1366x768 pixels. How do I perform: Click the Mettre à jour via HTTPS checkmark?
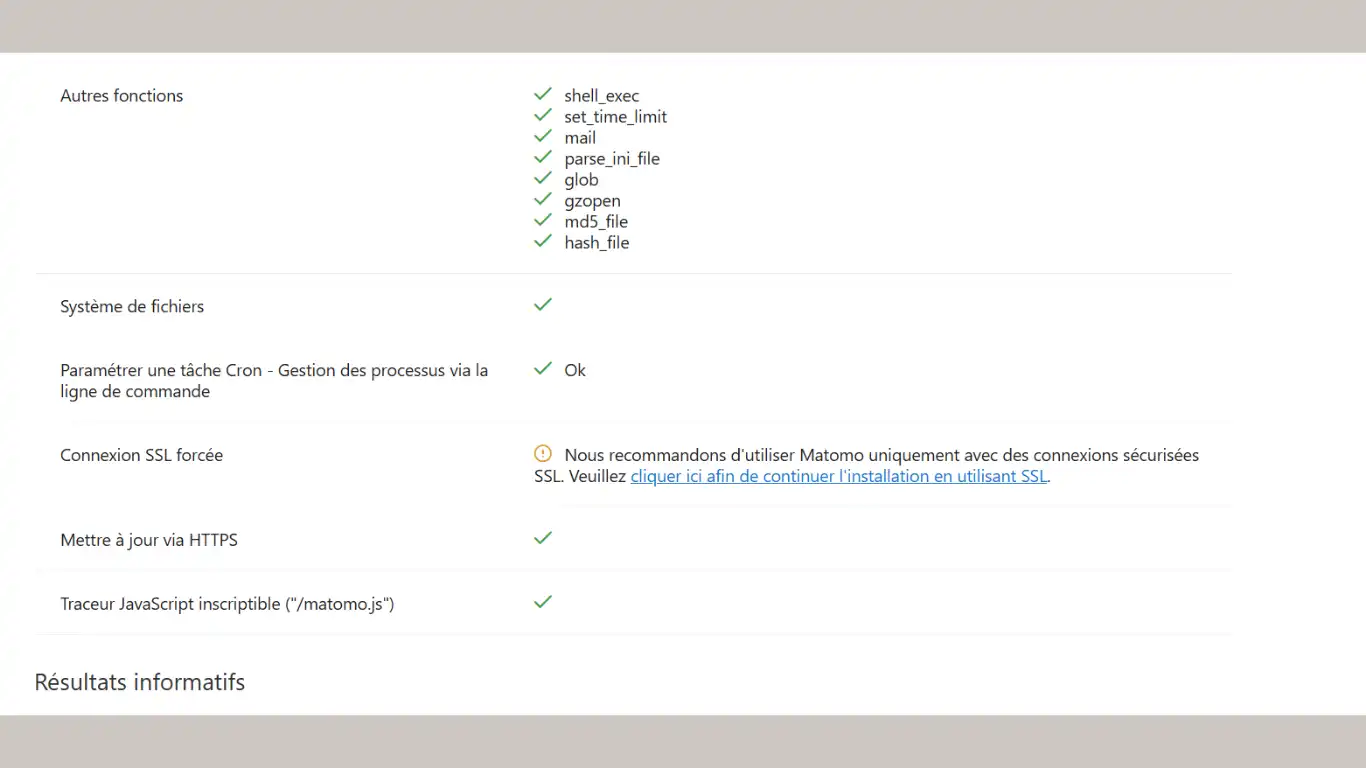543,538
